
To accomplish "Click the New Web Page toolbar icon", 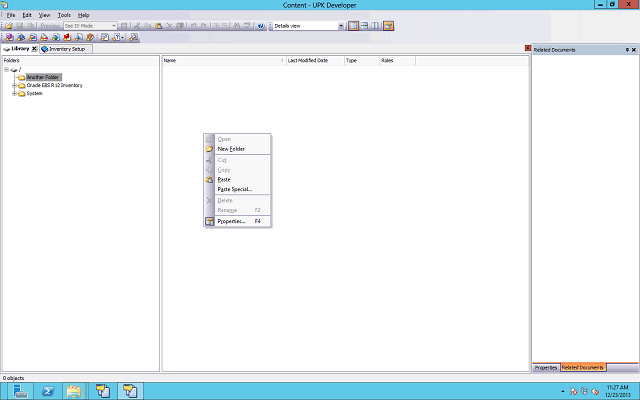I will 44,37.
